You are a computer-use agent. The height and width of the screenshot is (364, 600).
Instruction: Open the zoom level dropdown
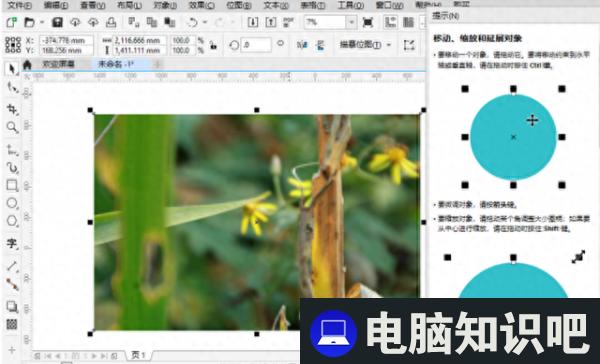tap(351, 22)
